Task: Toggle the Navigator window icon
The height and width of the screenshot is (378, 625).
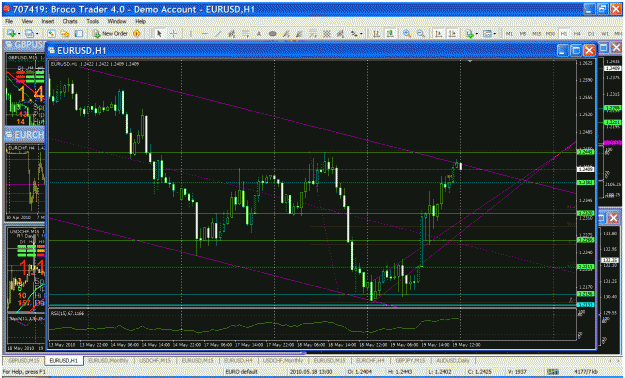Action: point(65,33)
